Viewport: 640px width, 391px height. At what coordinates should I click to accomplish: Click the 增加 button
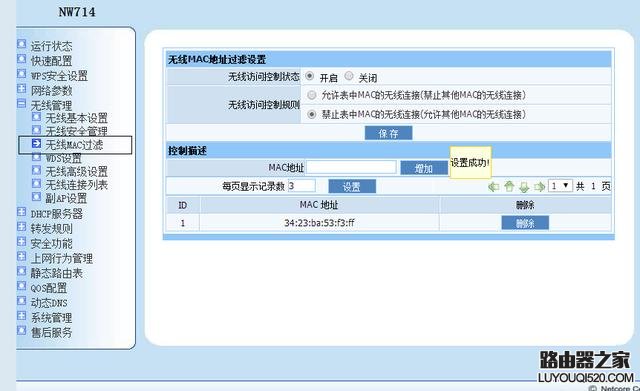424,168
